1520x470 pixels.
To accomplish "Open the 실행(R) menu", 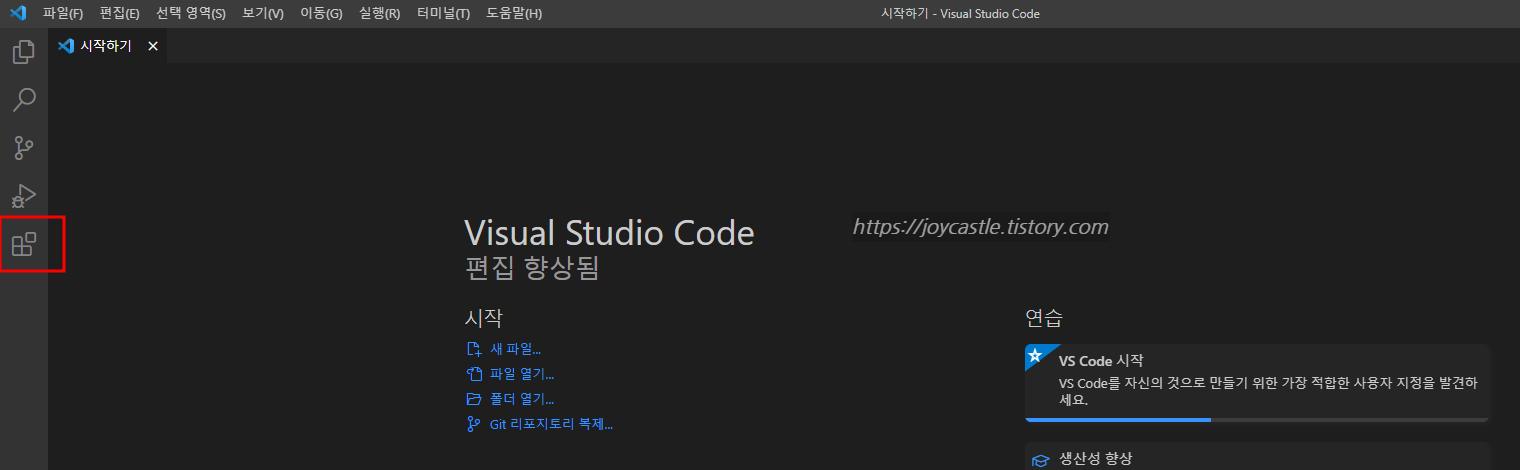I will coord(379,14).
